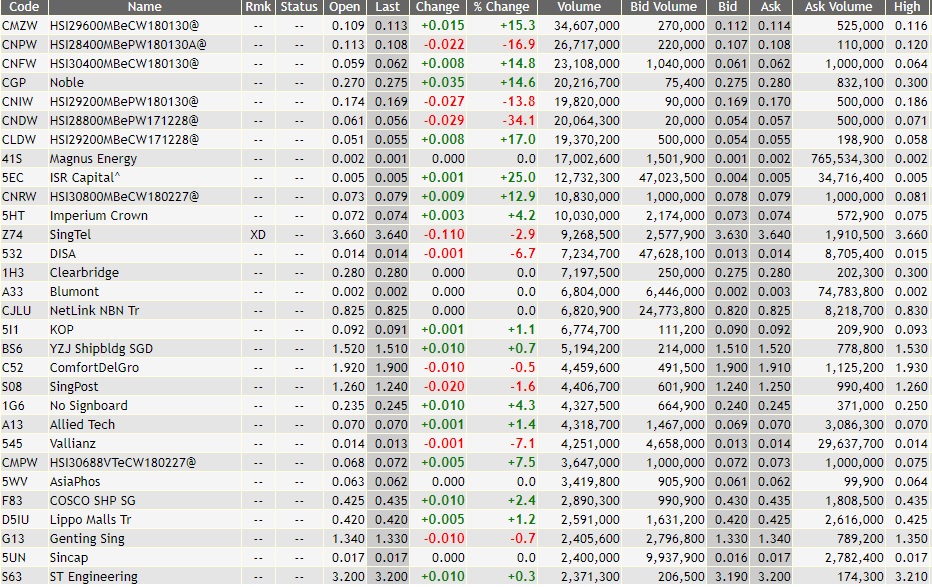Open the Sincap row
The height and width of the screenshot is (587, 932).
69,558
